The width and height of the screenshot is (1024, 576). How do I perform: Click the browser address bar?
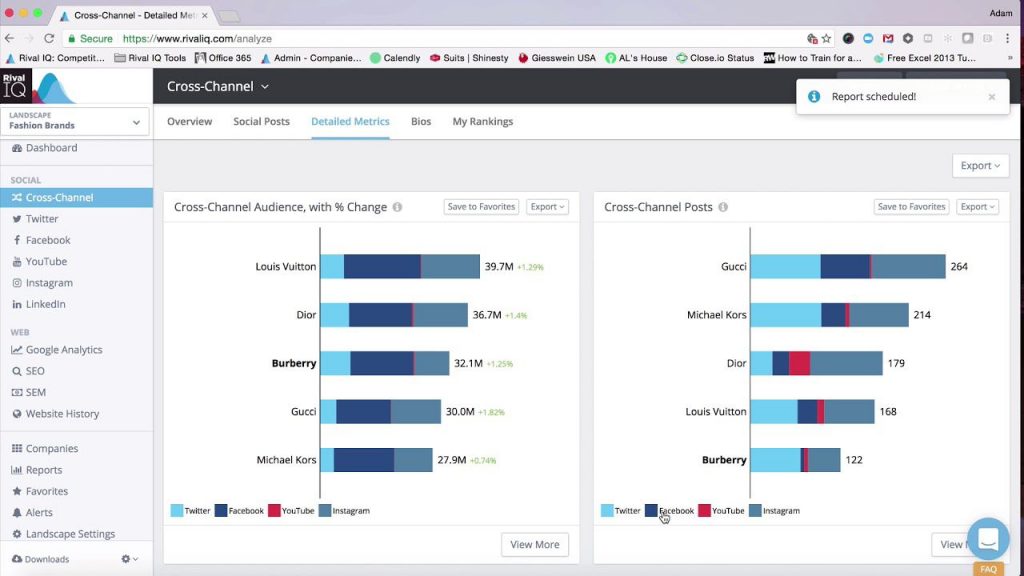(x=431, y=39)
